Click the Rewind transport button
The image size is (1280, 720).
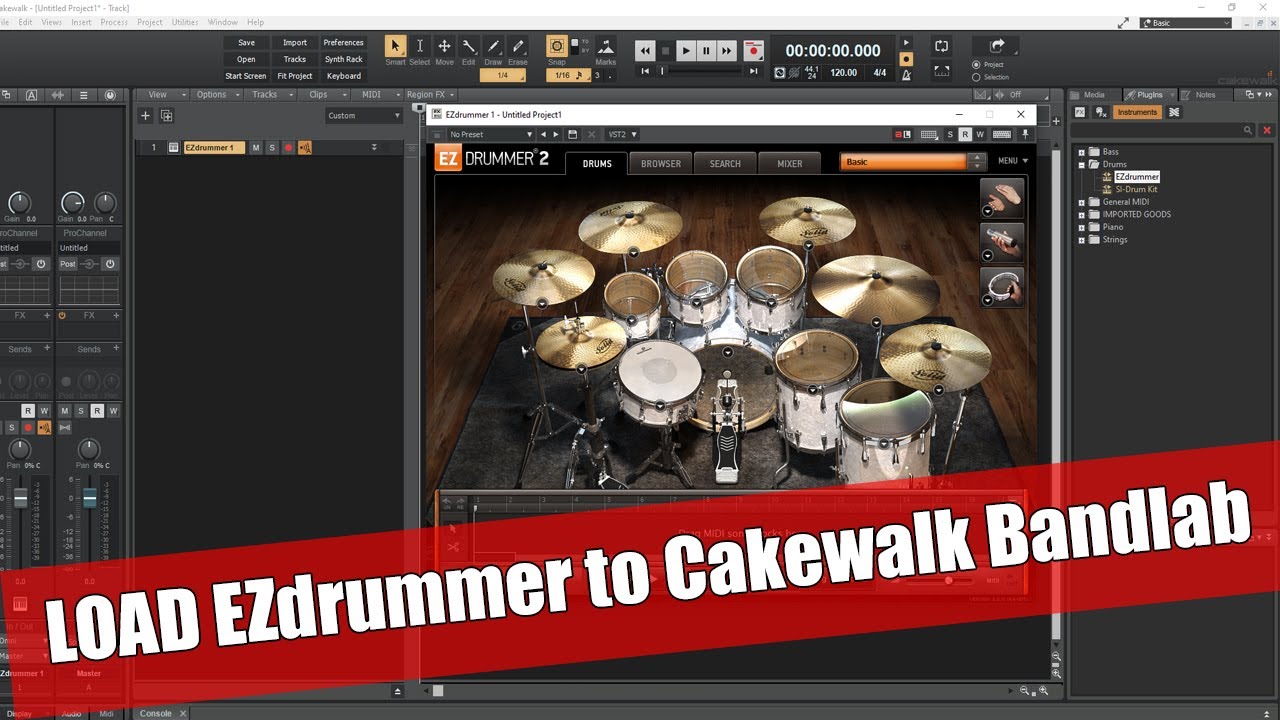click(645, 50)
